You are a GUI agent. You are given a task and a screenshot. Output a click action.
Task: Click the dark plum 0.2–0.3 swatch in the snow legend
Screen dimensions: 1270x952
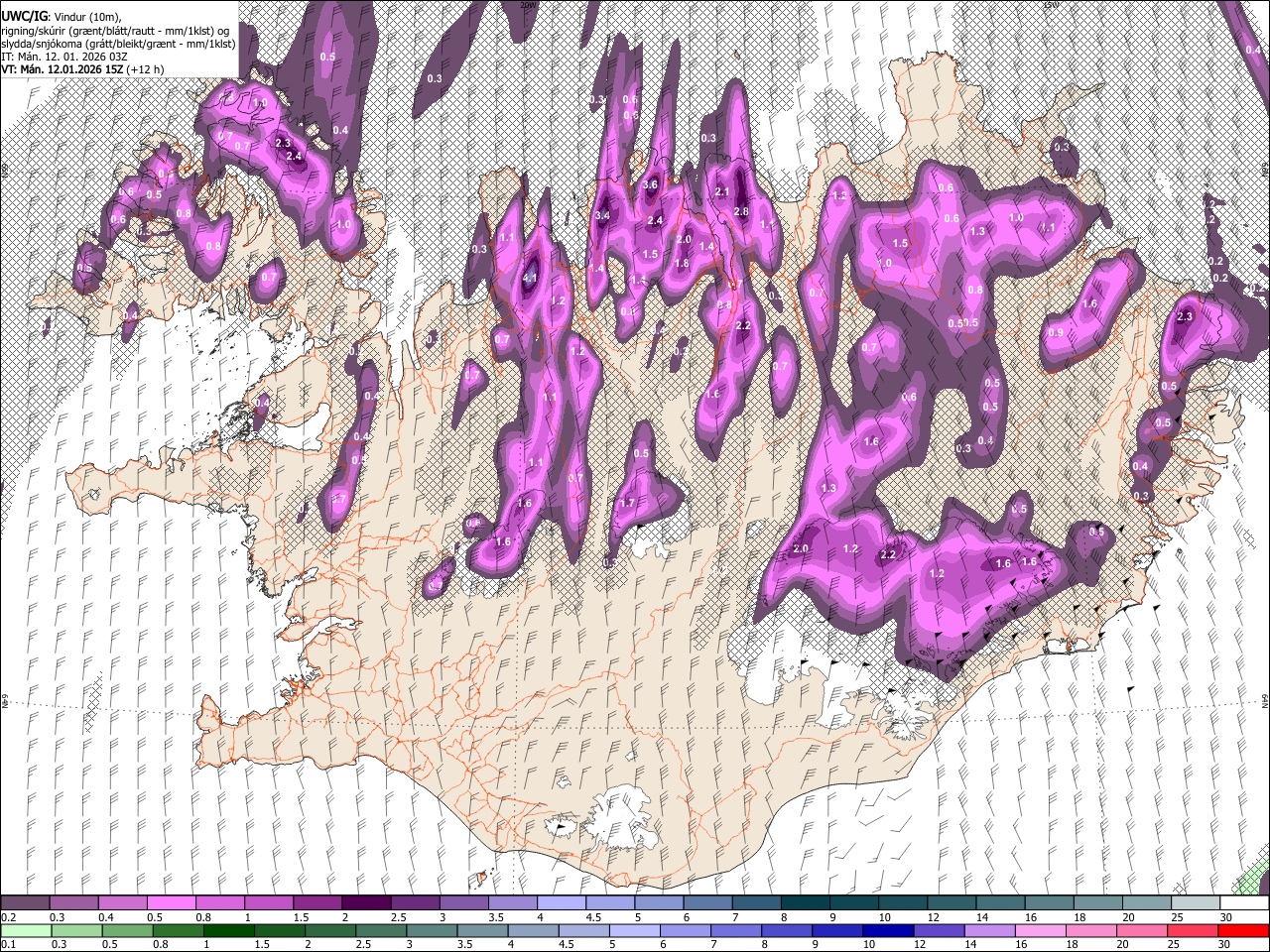25,903
